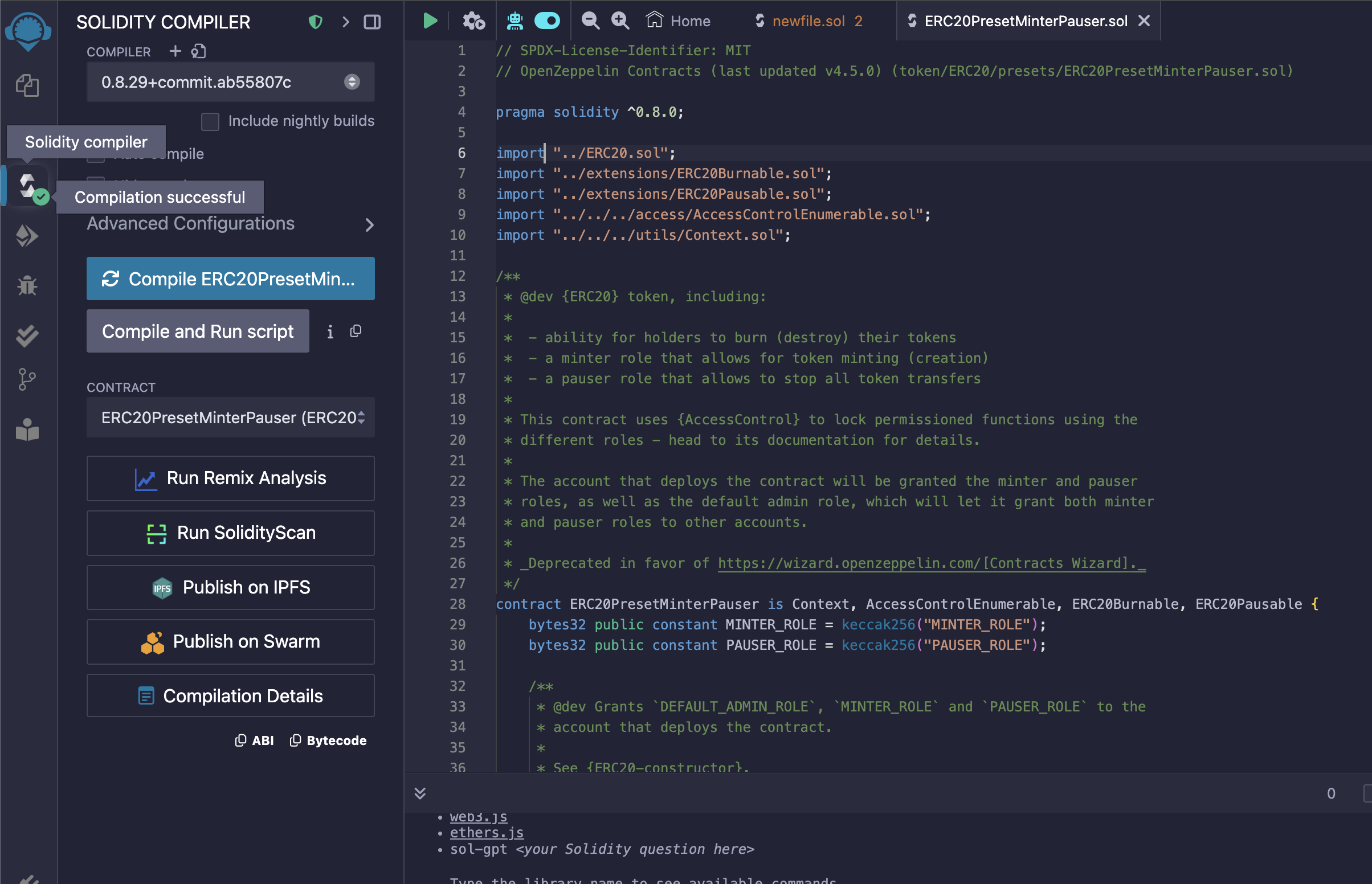Open the File explorer sidebar icon

(27, 85)
